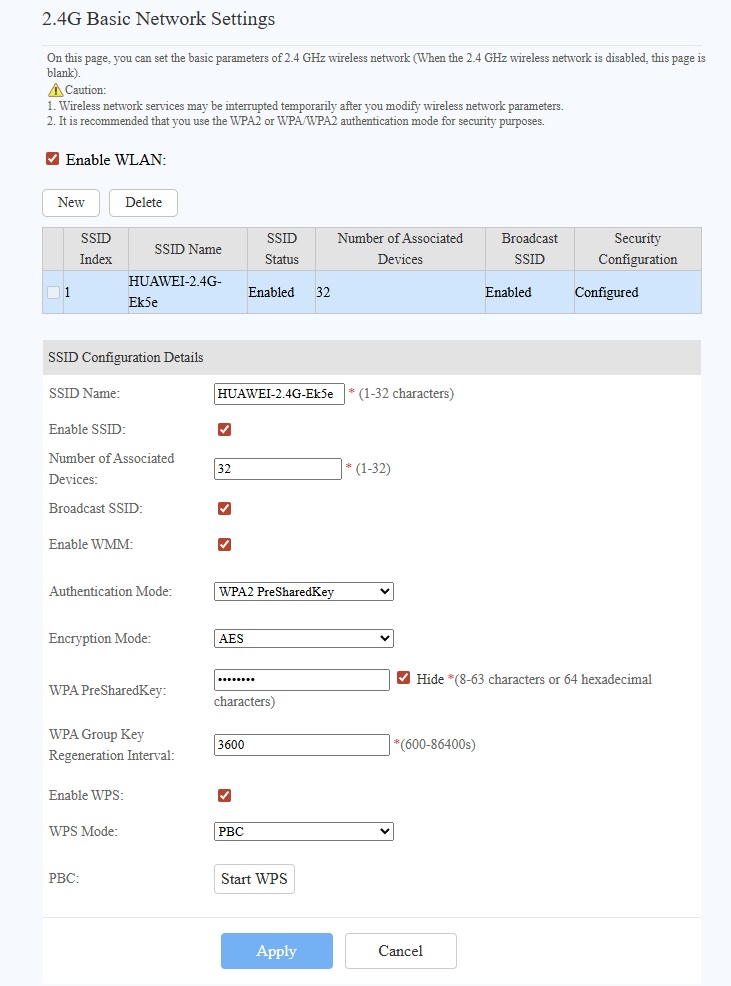Click the WPA PreSharedKey password field

pyautogui.click(x=301, y=680)
